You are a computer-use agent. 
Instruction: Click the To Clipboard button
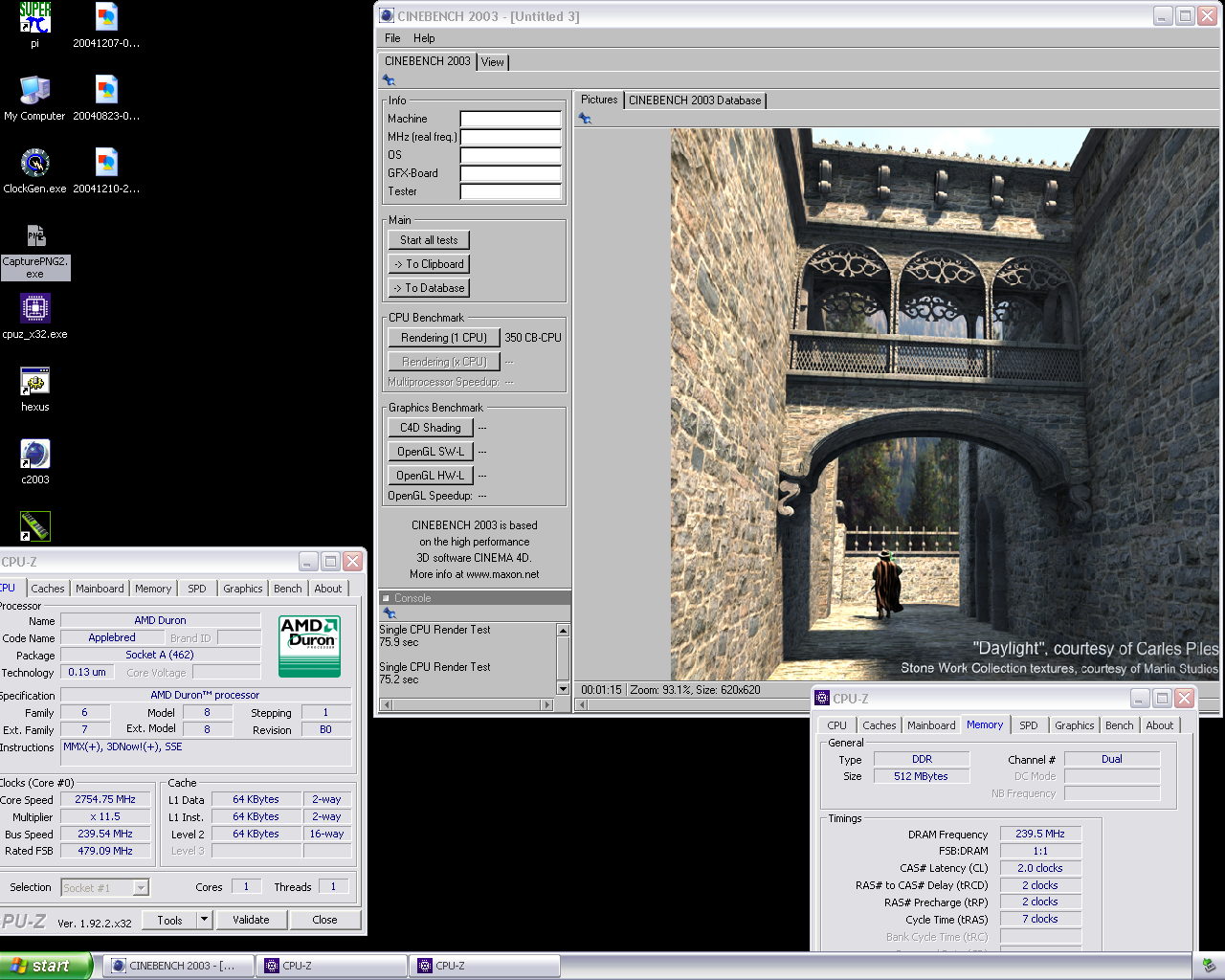[429, 264]
